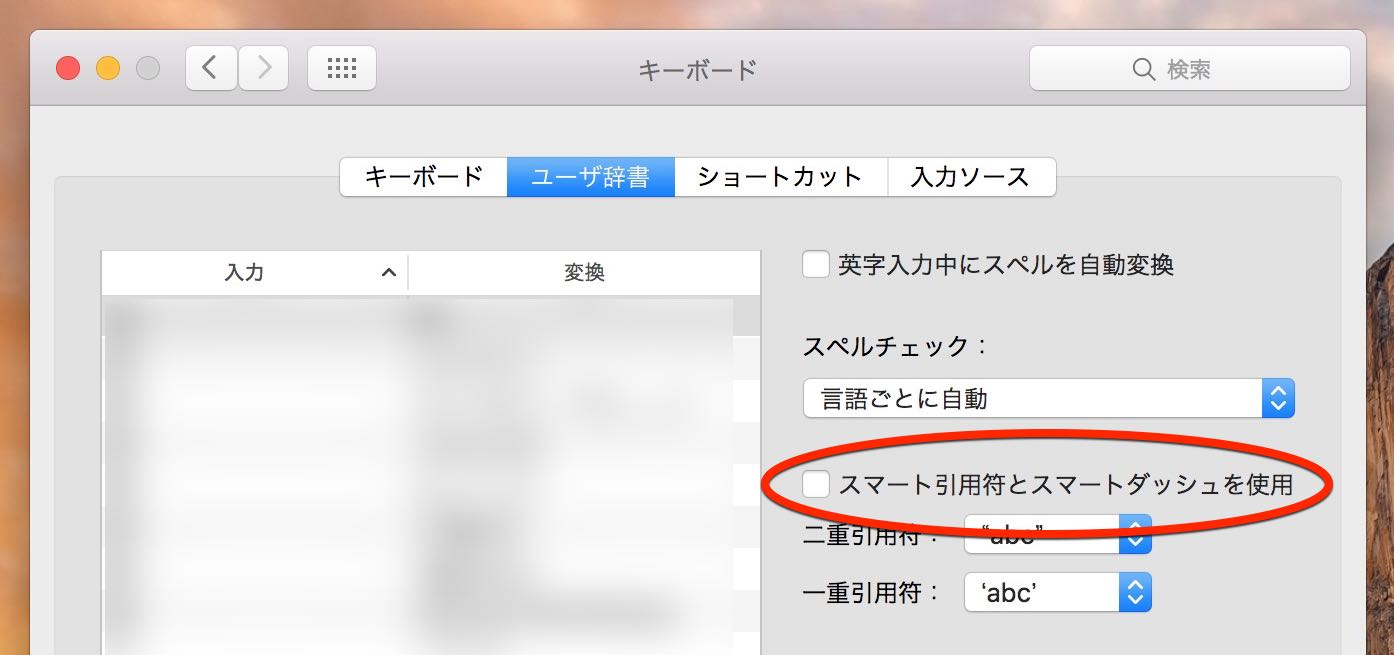This screenshot has height=655, width=1394.
Task: Switch to the キーボード tab
Action: 424,177
